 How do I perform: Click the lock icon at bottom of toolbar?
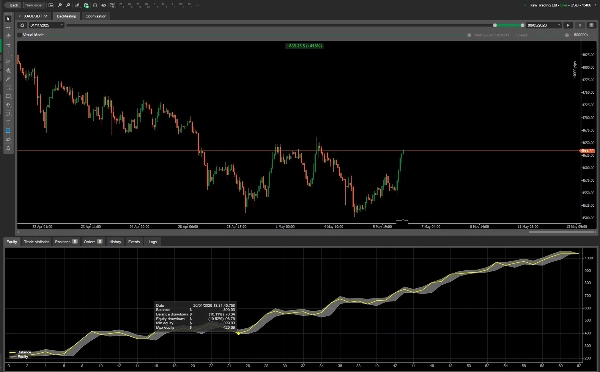(8, 148)
